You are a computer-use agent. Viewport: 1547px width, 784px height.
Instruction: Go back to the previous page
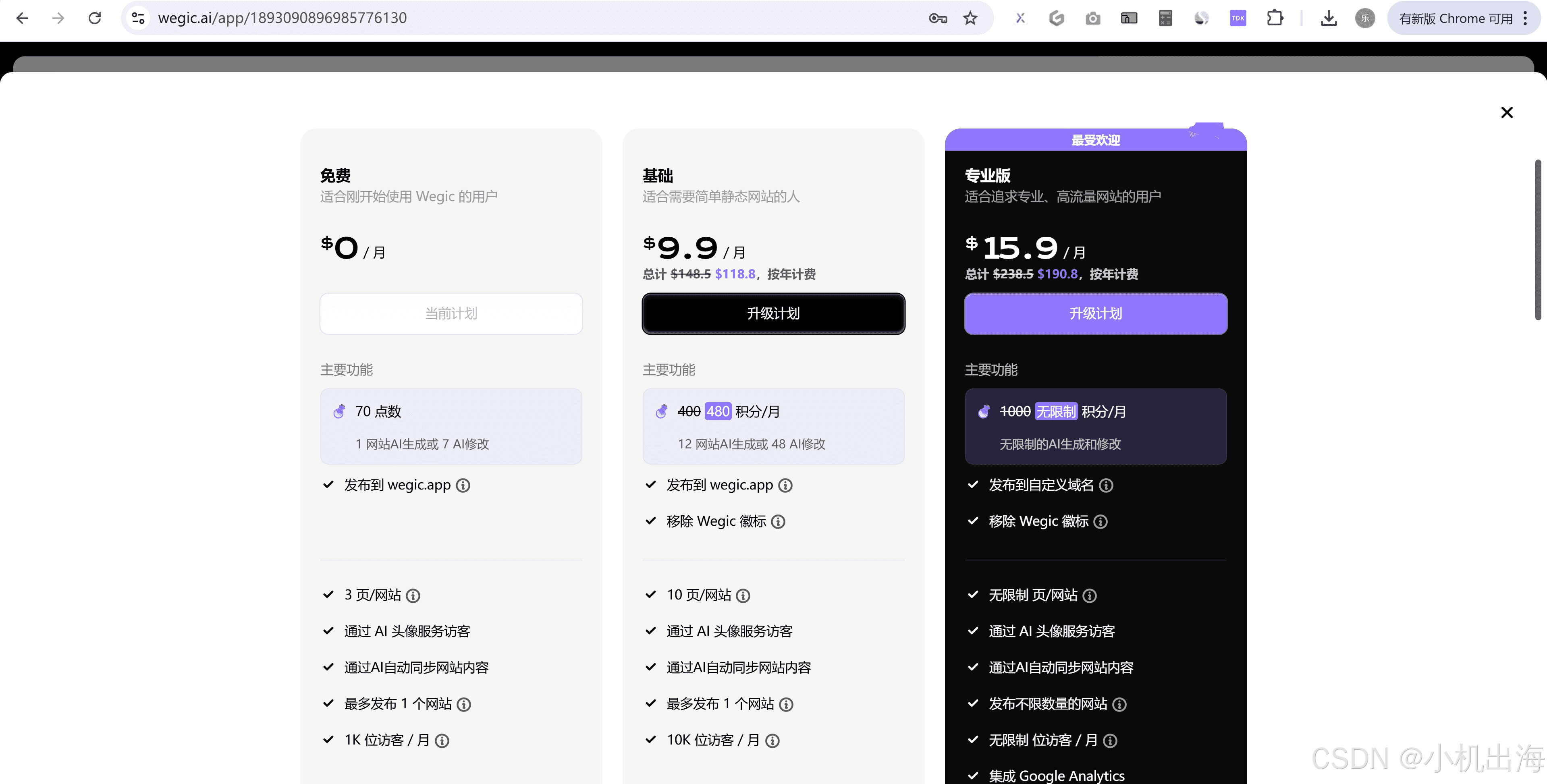22,18
